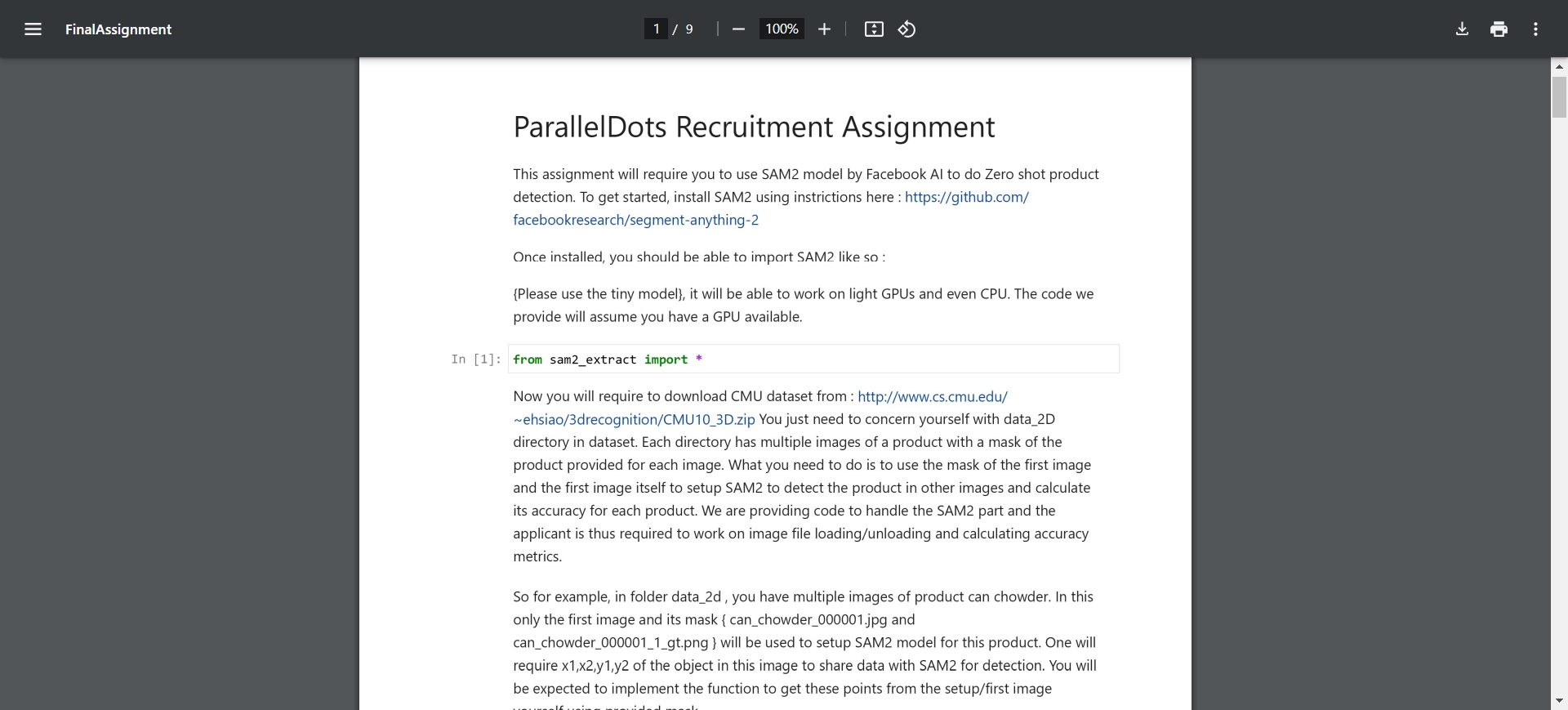Download the PDF file
Viewport: 1568px width, 710px height.
(1462, 29)
